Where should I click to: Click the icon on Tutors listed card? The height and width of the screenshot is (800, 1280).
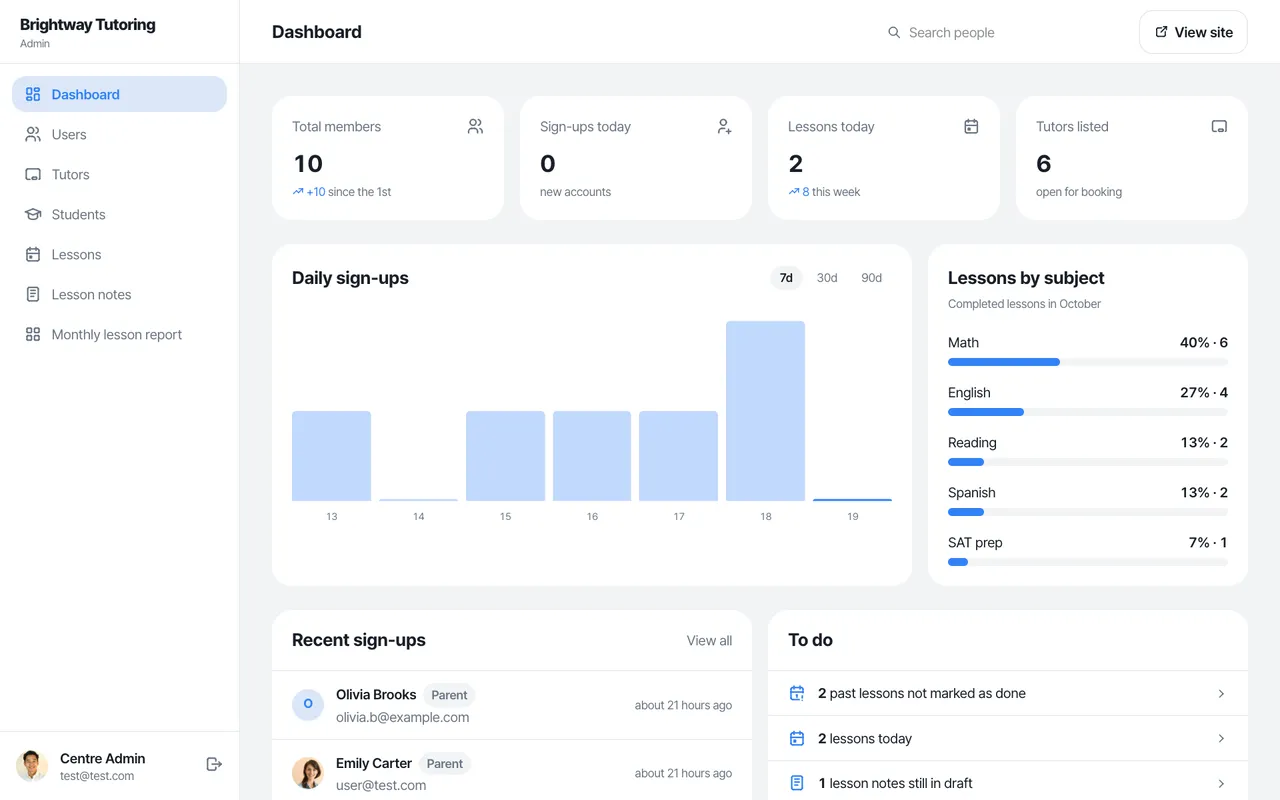(1219, 126)
